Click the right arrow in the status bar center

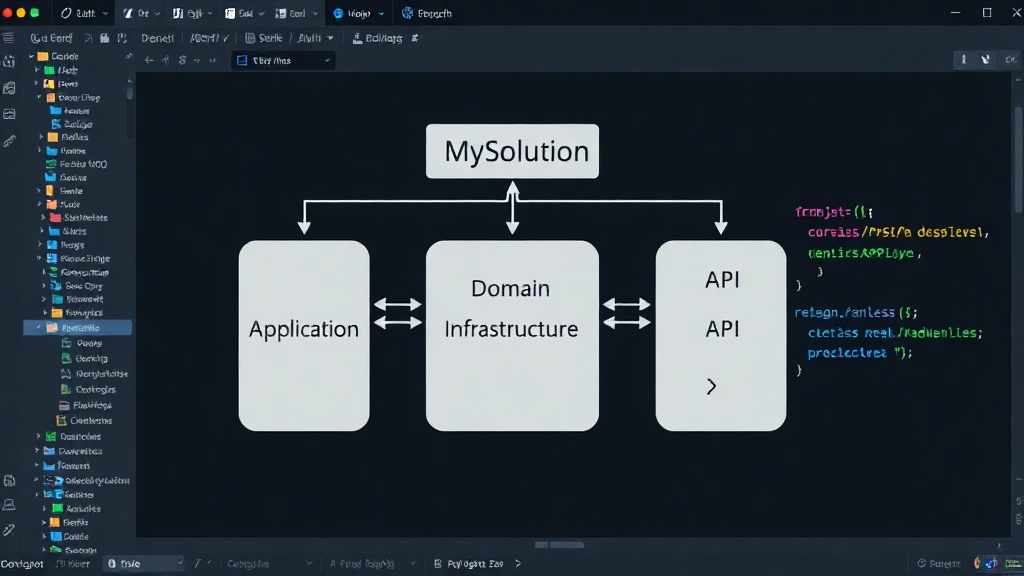(518, 563)
